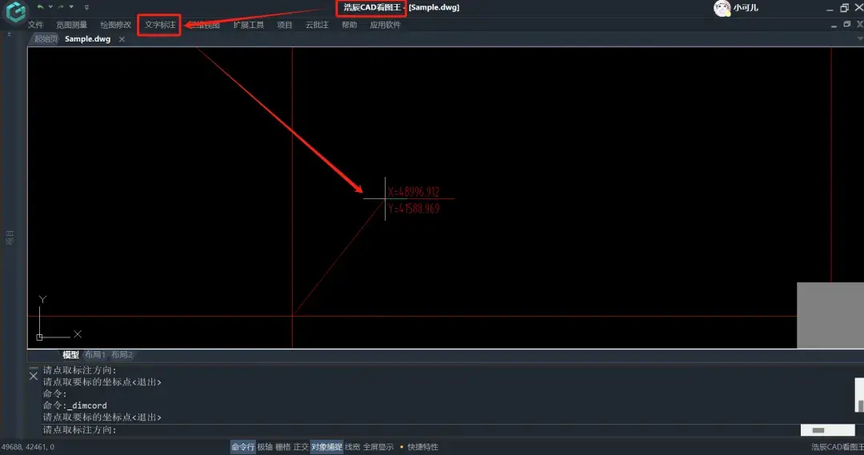Open the 扩展工具 menu
The height and width of the screenshot is (455, 864).
pyautogui.click(x=249, y=25)
